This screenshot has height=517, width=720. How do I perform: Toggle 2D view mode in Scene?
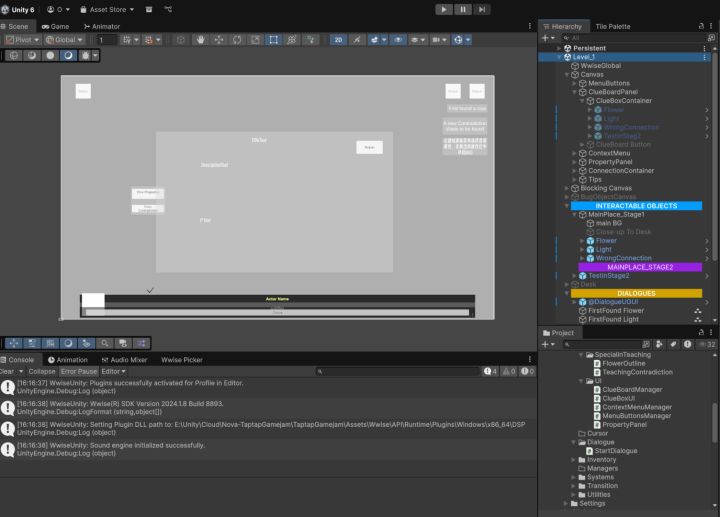[x=338, y=40]
